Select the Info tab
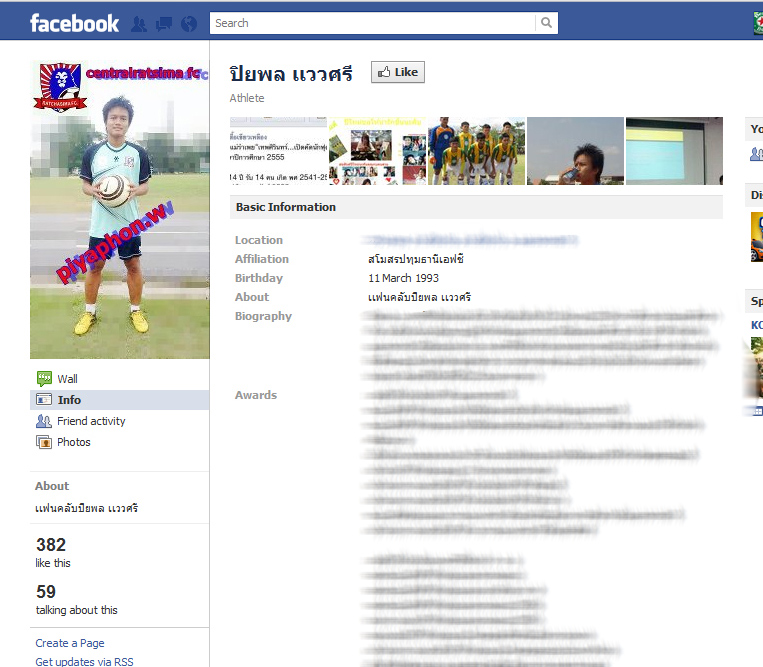763x667 pixels. point(120,400)
